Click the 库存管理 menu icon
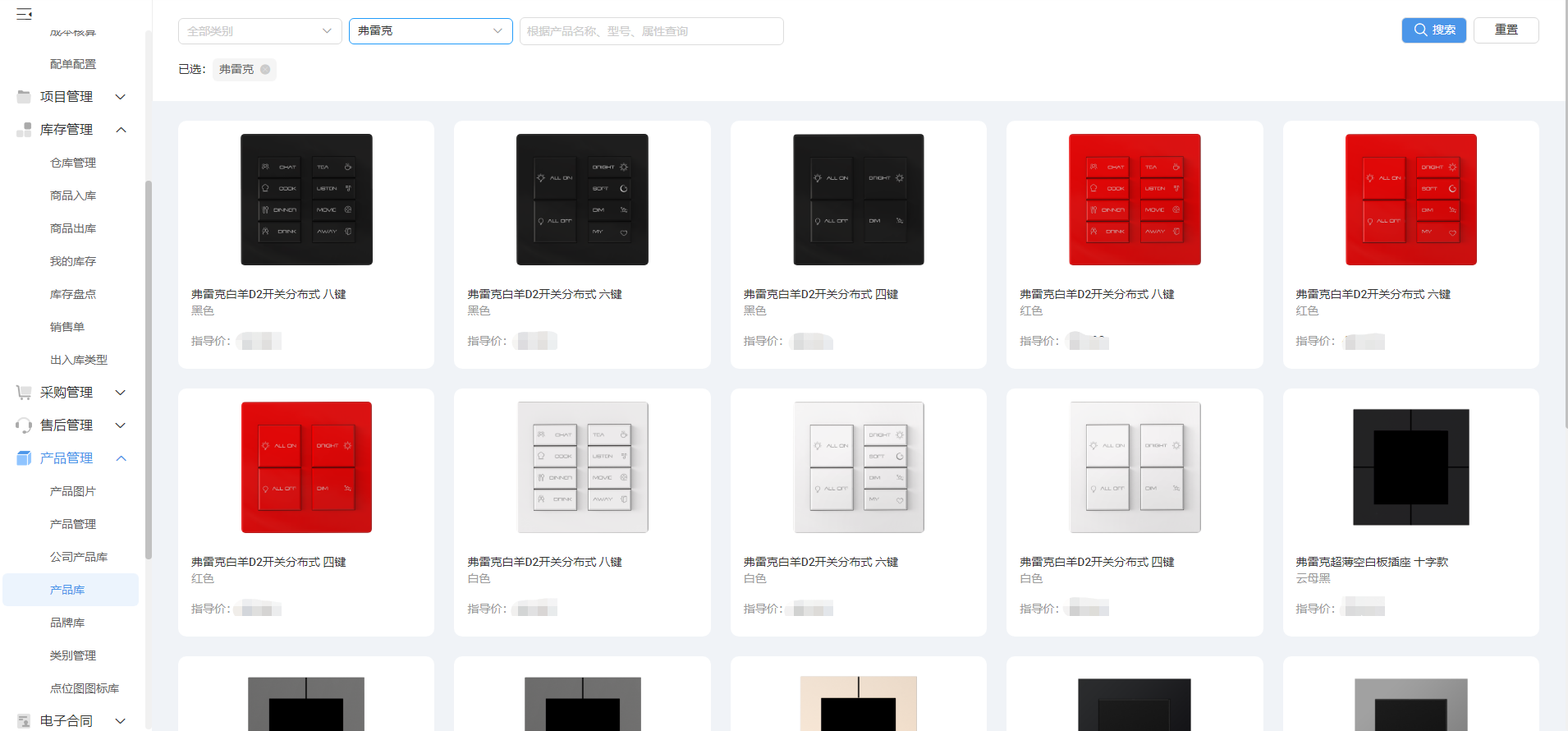The image size is (1568, 731). click(24, 130)
